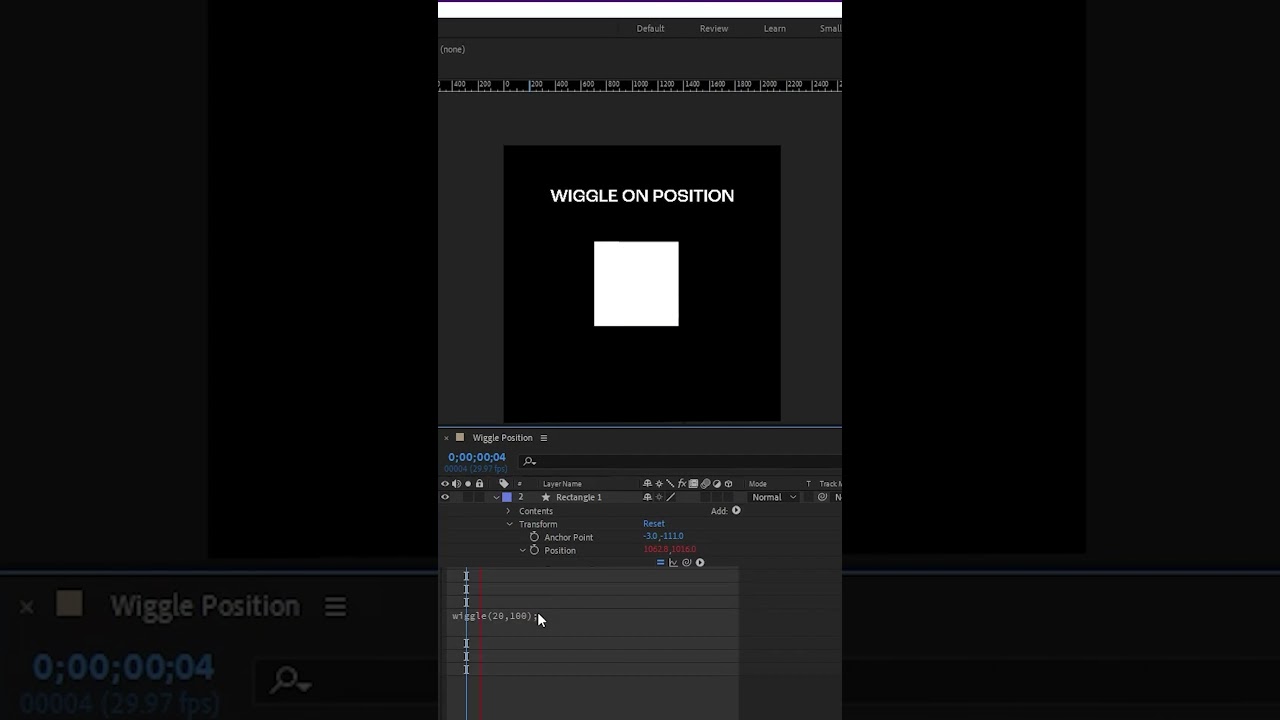The width and height of the screenshot is (1280, 720).
Task: Select the Rectangle 1 layer name
Action: [579, 497]
